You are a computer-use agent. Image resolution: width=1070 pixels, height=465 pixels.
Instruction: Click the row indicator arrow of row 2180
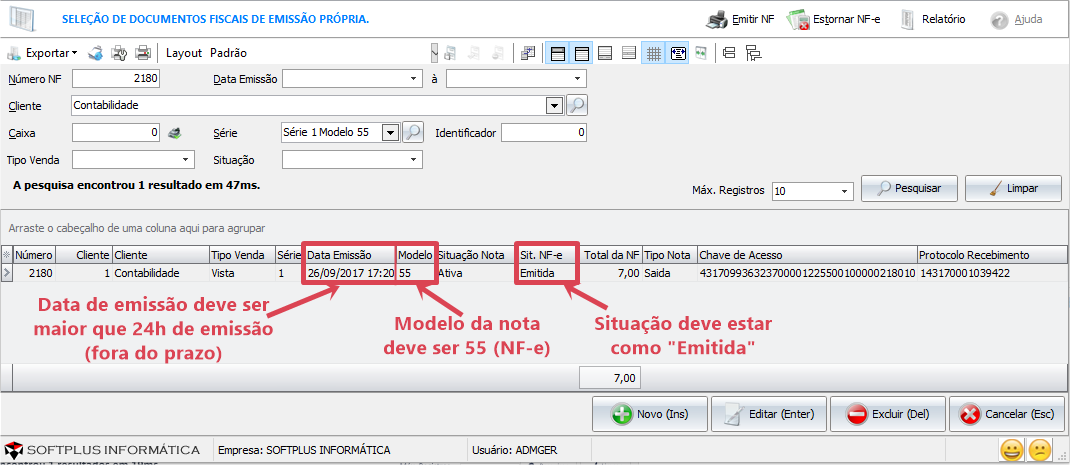click(7, 273)
